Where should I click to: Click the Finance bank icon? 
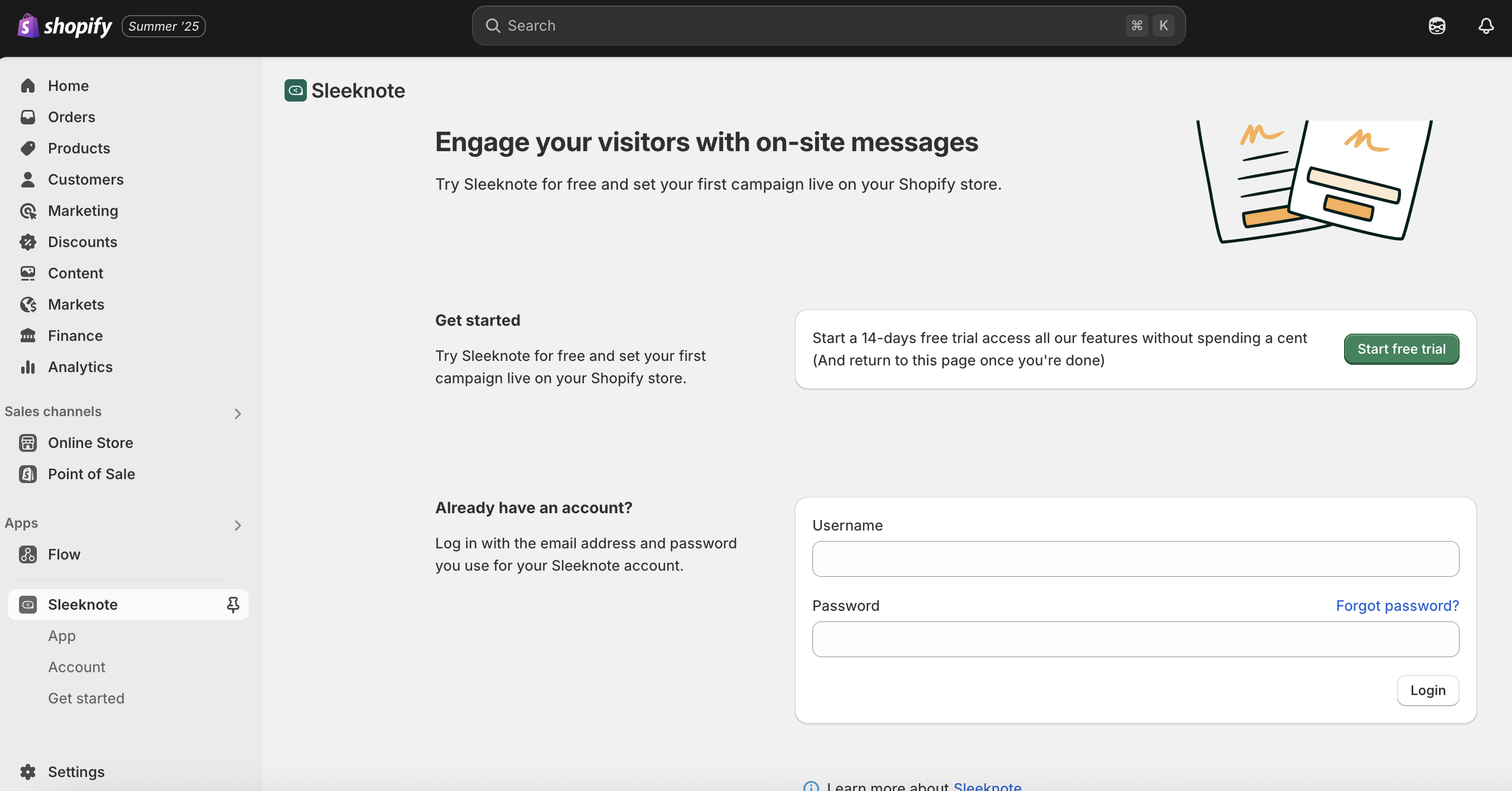point(27,335)
